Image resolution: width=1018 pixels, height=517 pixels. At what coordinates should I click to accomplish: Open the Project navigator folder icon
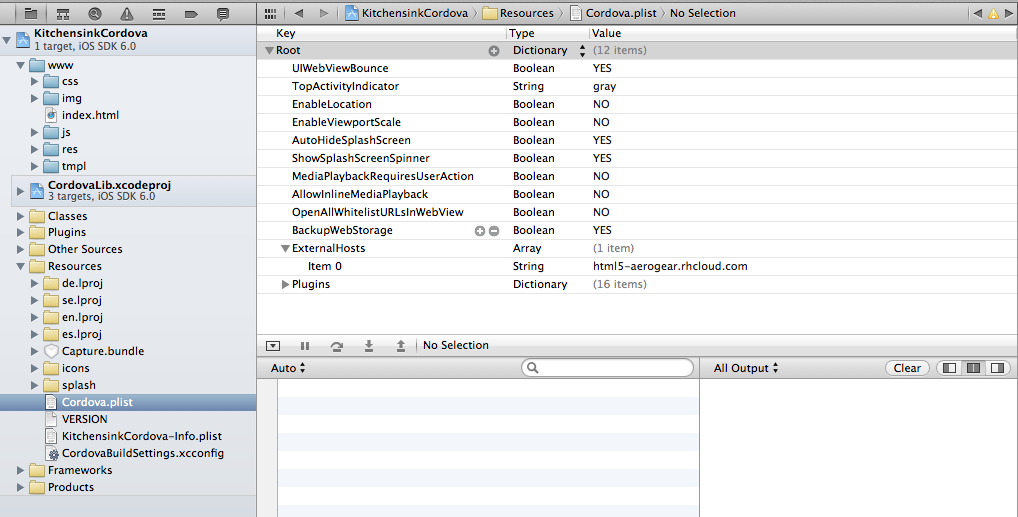pyautogui.click(x=31, y=13)
